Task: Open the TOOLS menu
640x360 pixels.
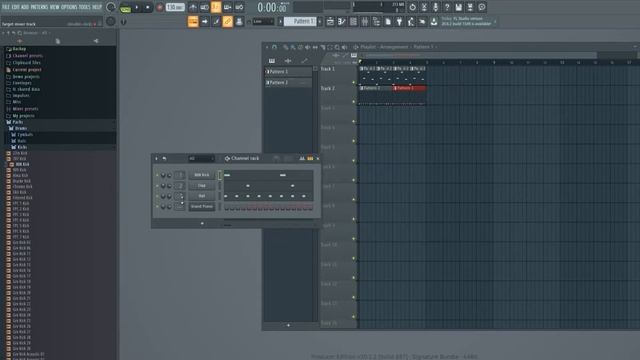Action: pos(84,7)
